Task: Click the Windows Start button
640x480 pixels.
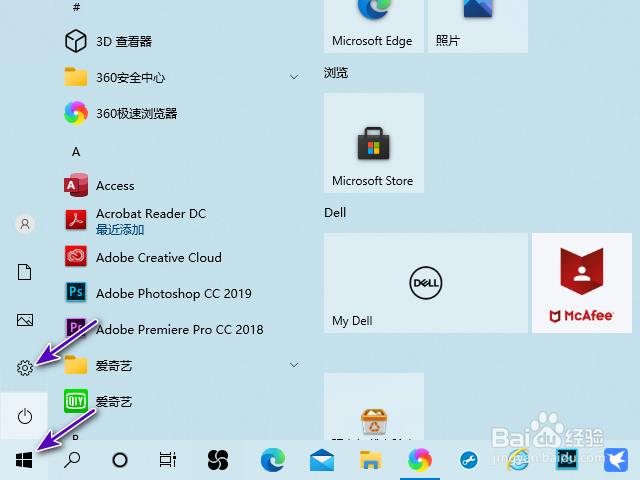Action: pyautogui.click(x=24, y=460)
